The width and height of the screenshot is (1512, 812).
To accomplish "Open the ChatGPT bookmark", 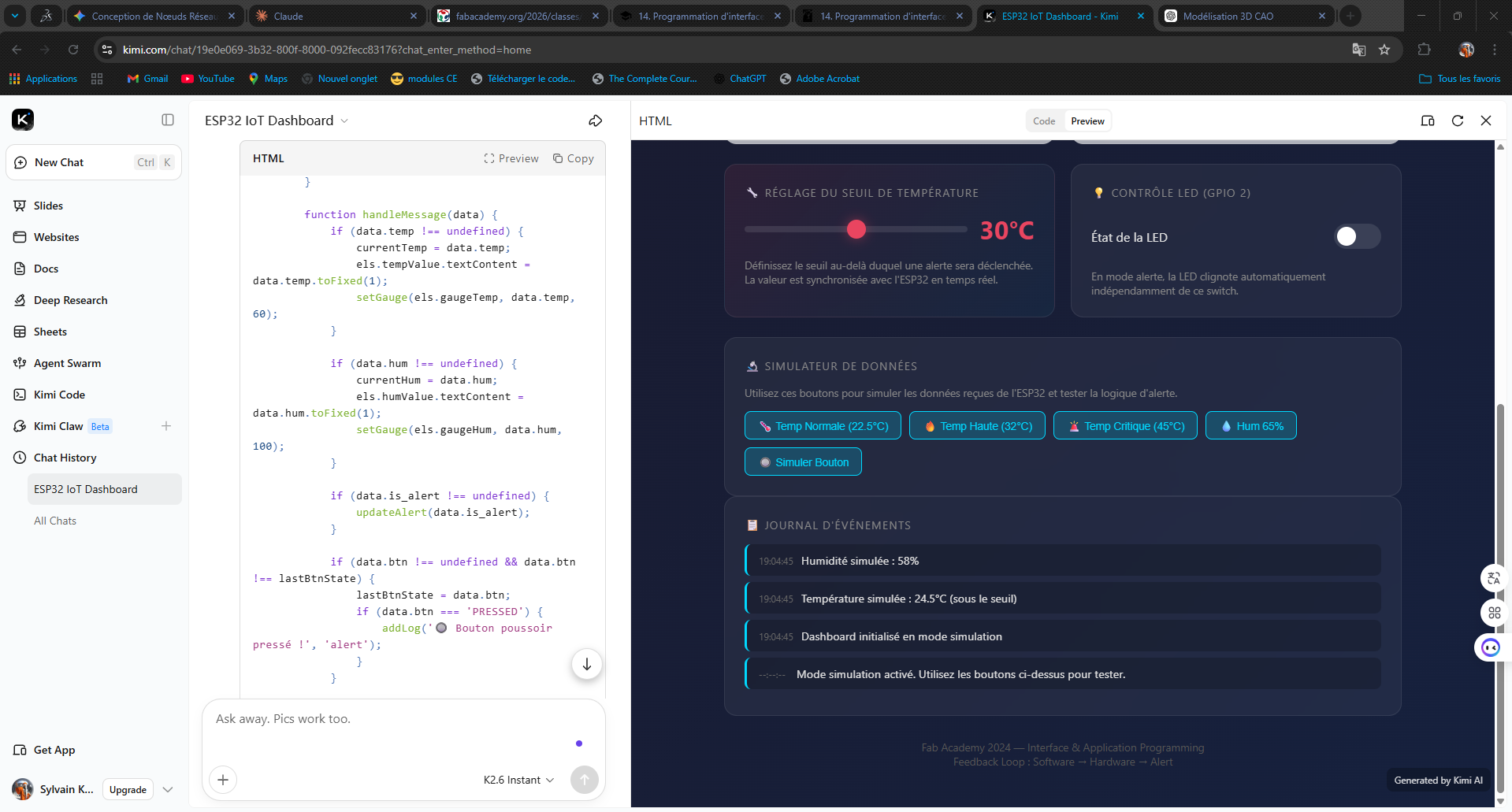I will click(740, 79).
